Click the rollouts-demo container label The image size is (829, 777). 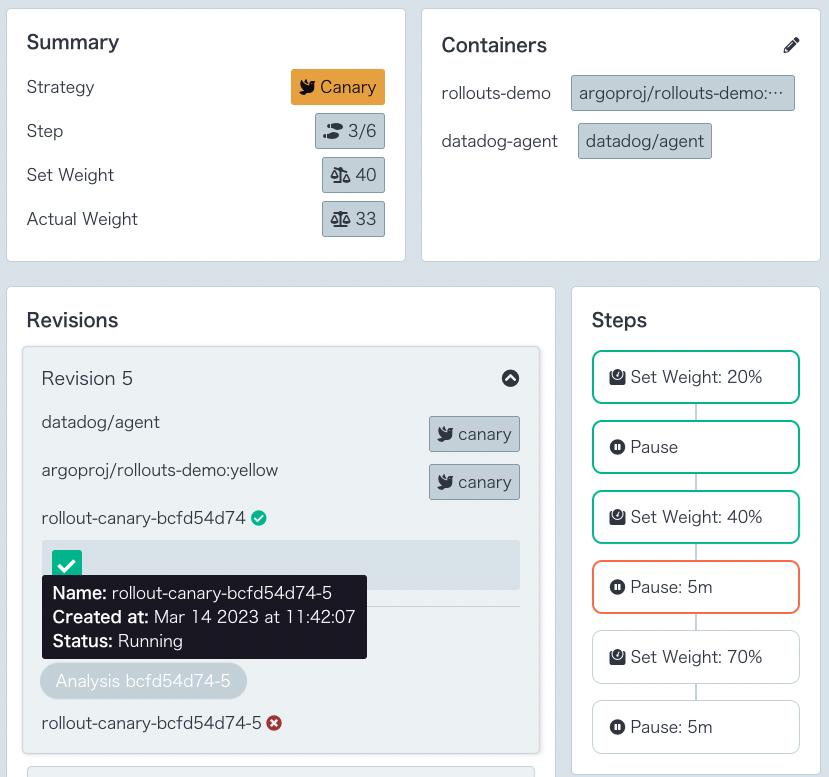click(x=496, y=93)
